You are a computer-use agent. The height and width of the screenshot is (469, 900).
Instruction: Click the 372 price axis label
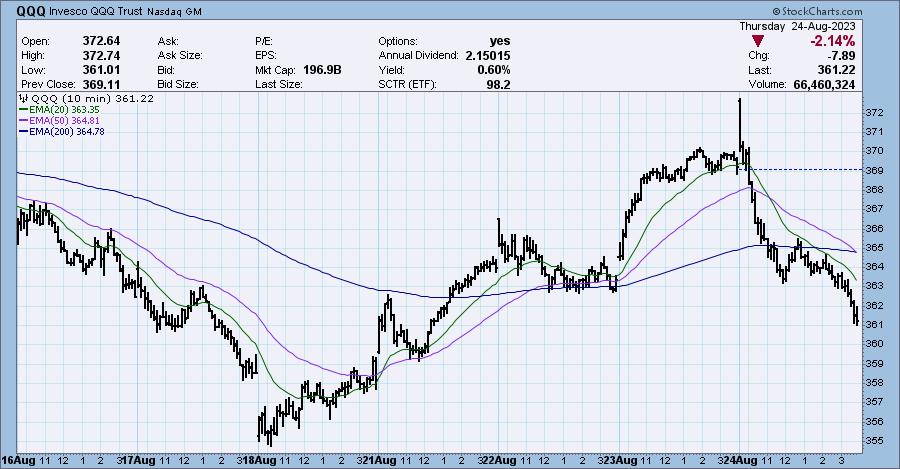coord(874,113)
